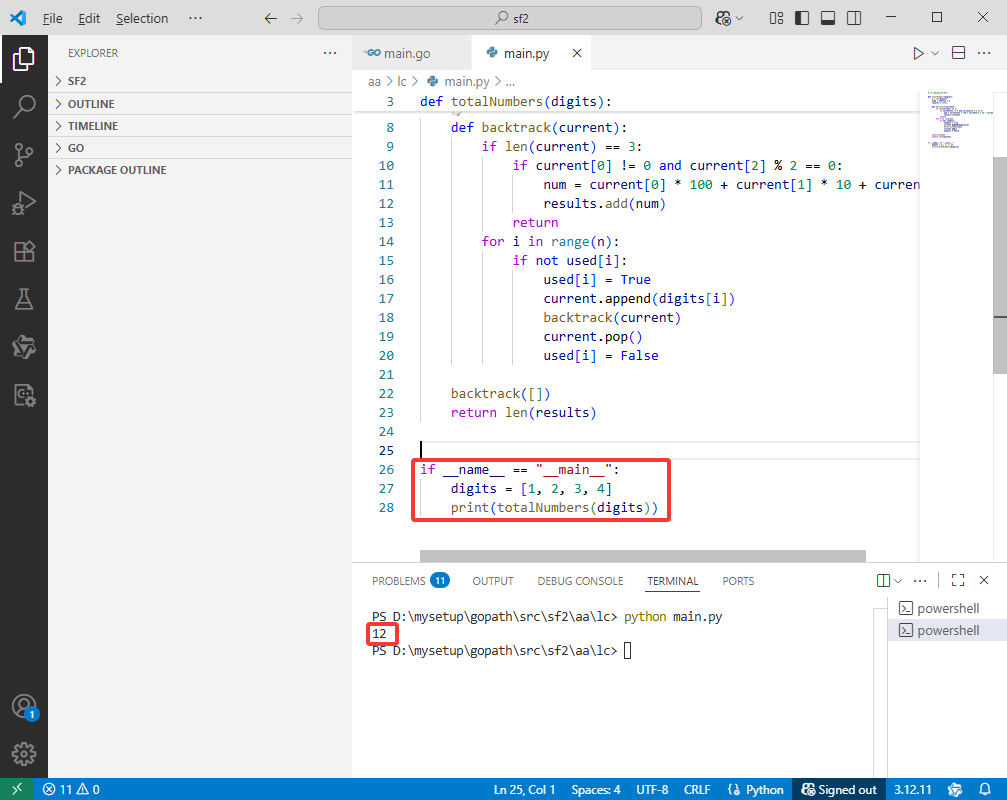Viewport: 1007px width, 800px height.
Task: Open Explorer Views and More Actions ellipsis
Action: [x=330, y=53]
